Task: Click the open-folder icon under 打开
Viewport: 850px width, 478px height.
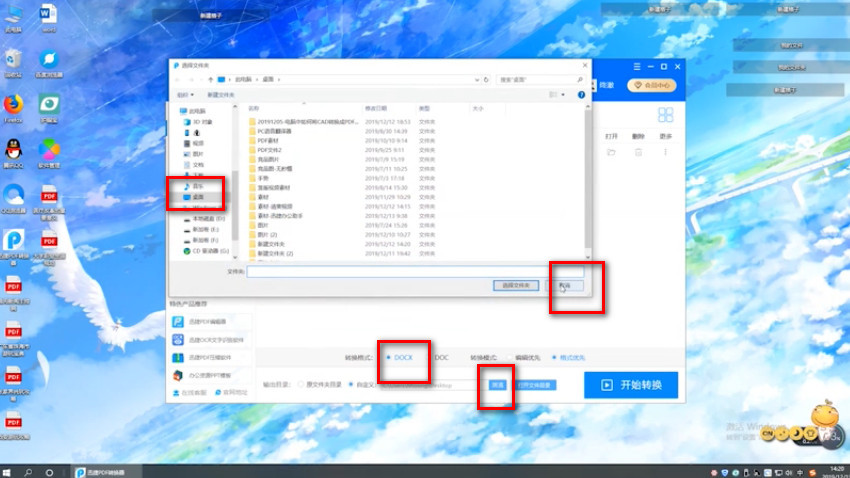Action: 611,152
